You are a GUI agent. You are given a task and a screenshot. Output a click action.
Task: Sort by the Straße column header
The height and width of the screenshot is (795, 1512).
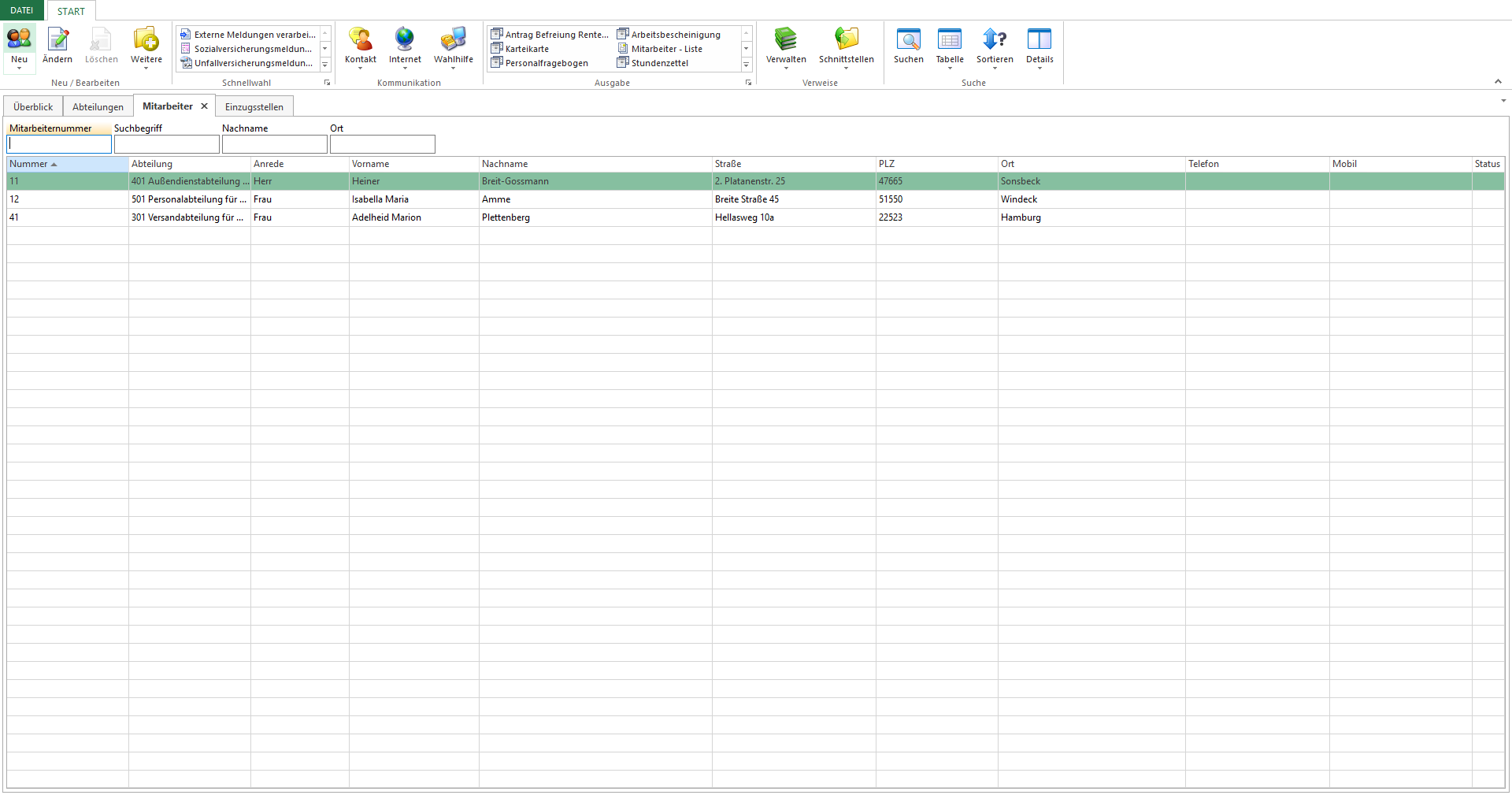[794, 164]
